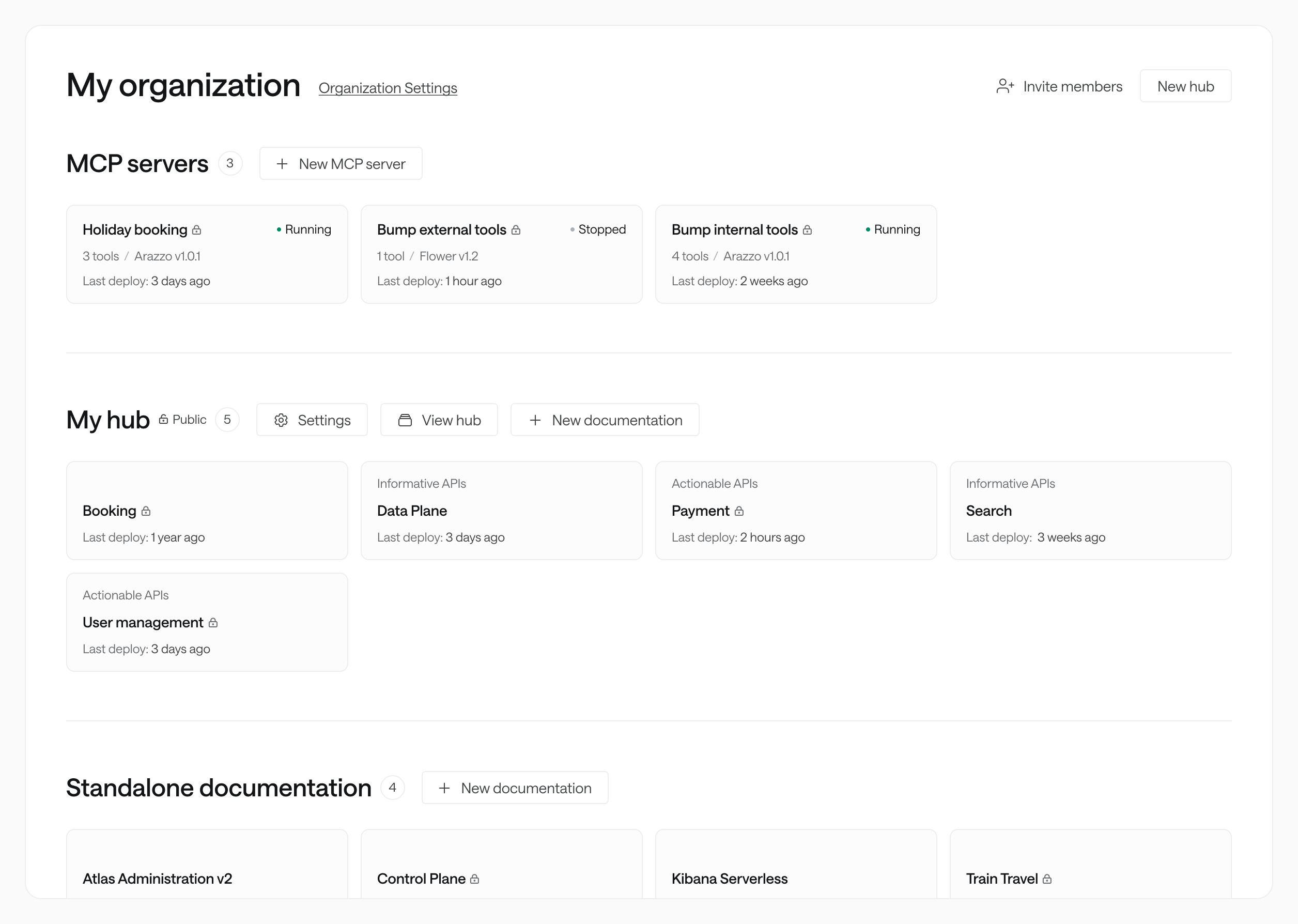The height and width of the screenshot is (924, 1298).
Task: Click the gear icon in the Settings button
Action: pos(282,420)
